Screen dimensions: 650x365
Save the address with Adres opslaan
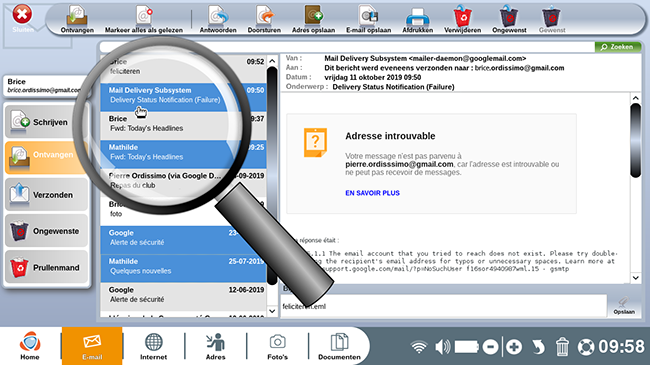313,19
